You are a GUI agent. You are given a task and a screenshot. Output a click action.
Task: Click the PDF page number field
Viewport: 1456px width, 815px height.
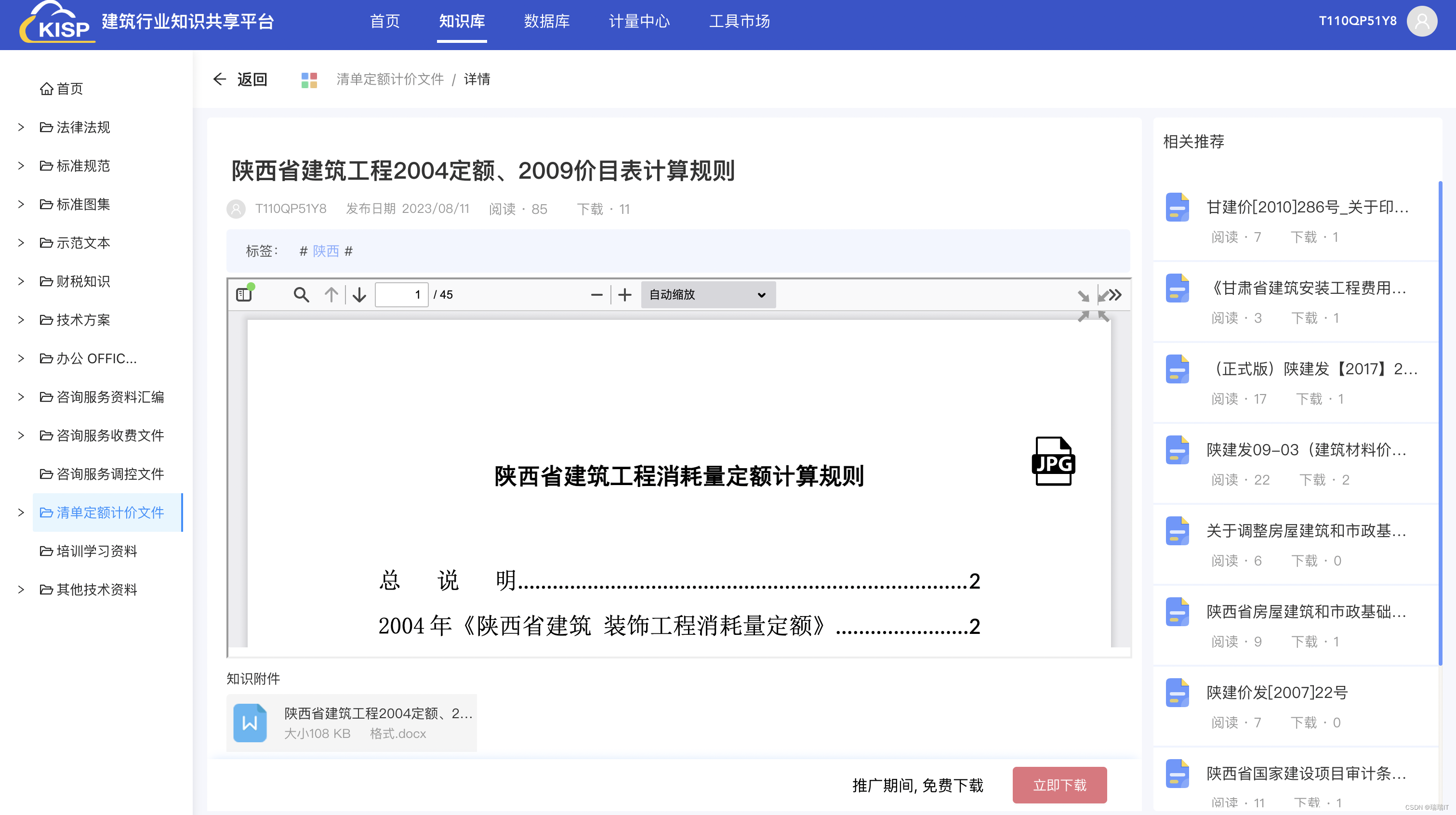pos(401,294)
